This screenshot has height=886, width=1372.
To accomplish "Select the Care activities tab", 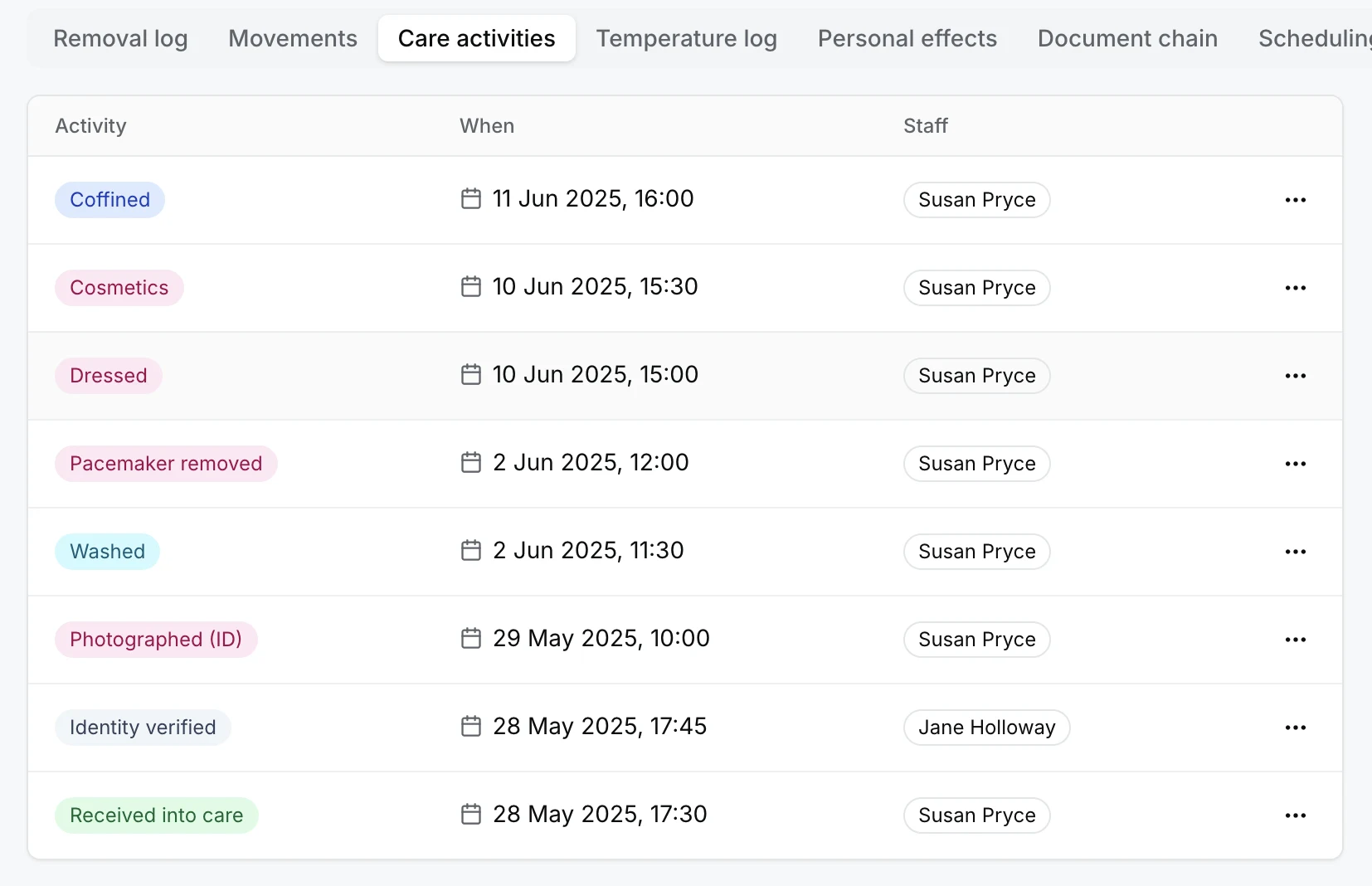I will click(477, 38).
